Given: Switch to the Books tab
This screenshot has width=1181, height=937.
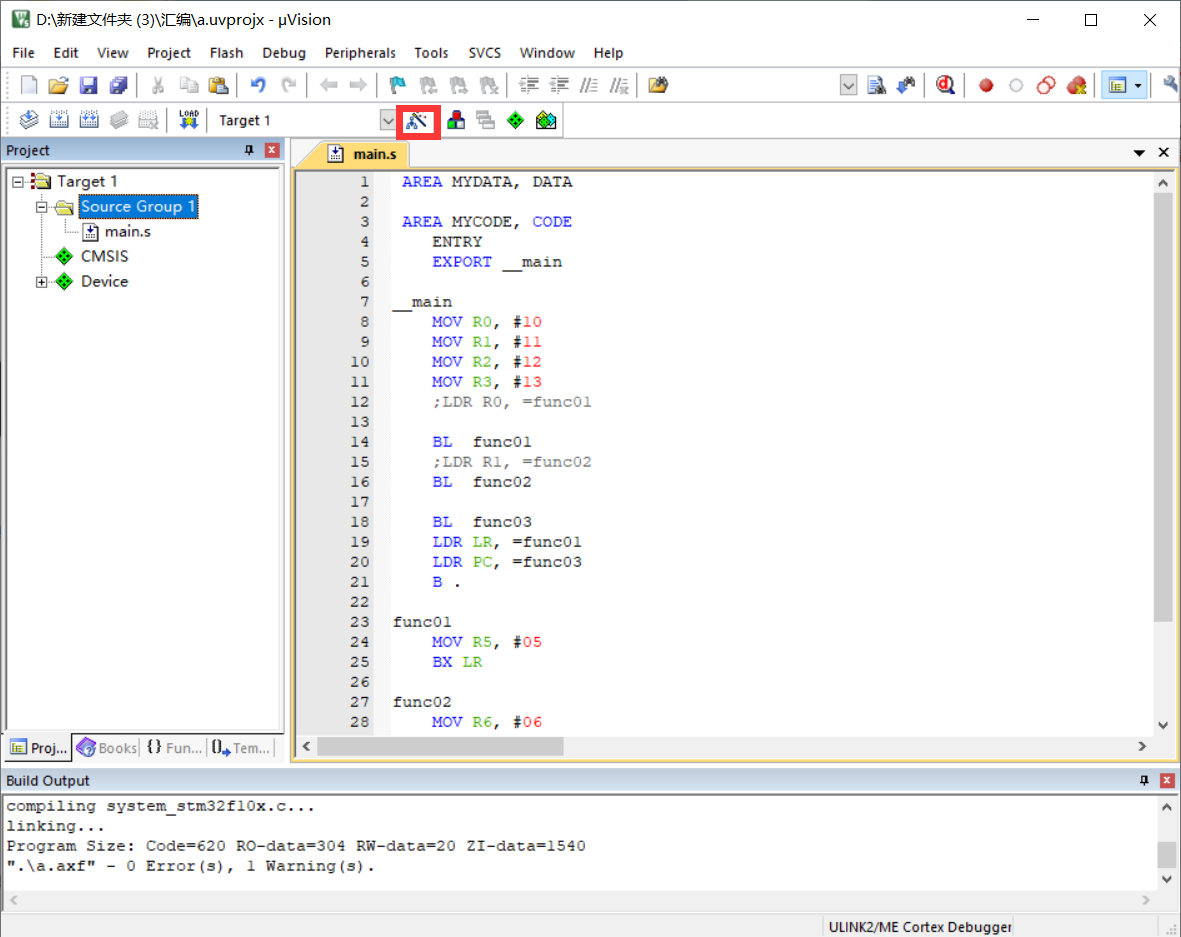Looking at the screenshot, I should [x=107, y=748].
